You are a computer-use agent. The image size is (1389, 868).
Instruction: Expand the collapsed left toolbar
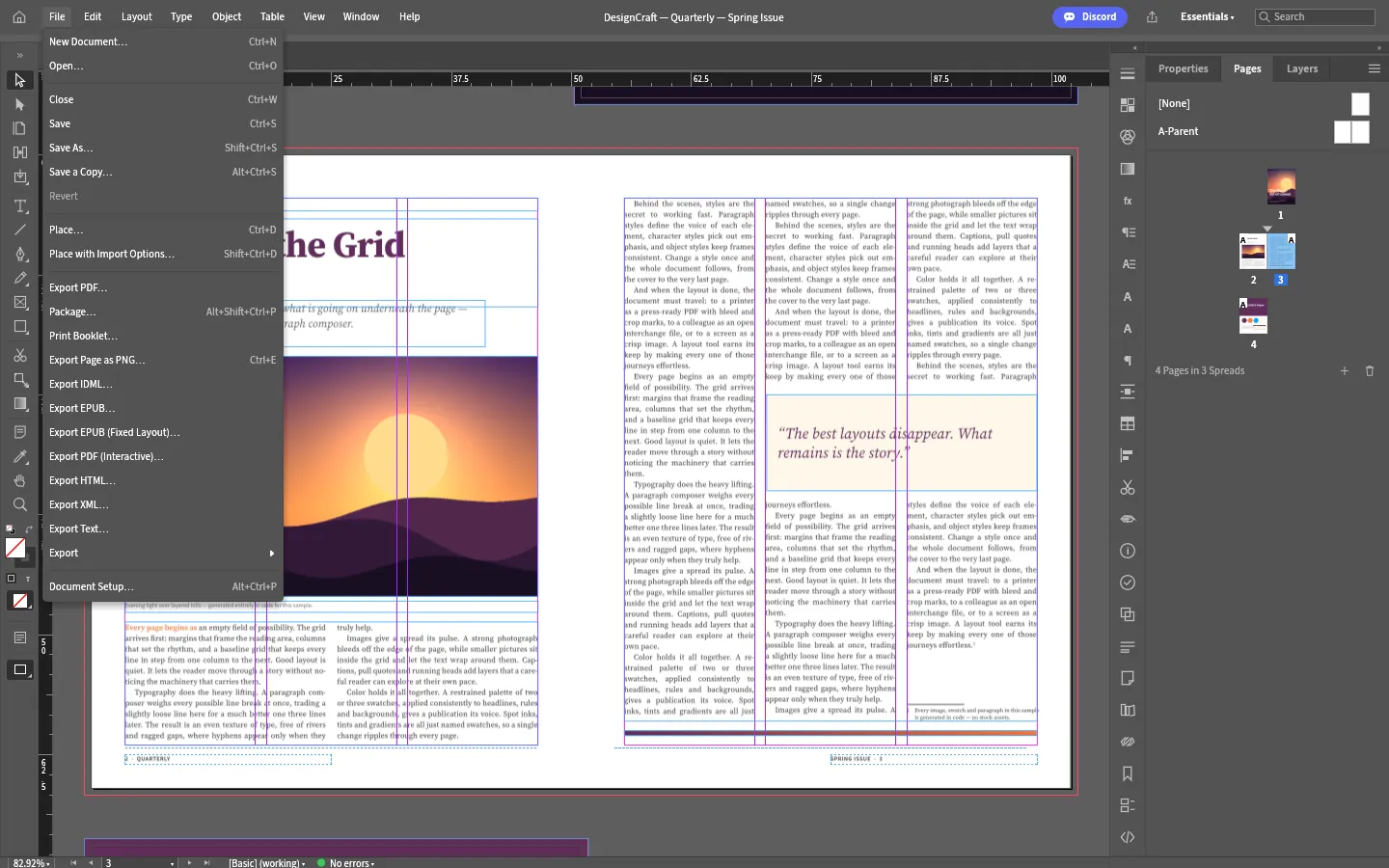19,55
